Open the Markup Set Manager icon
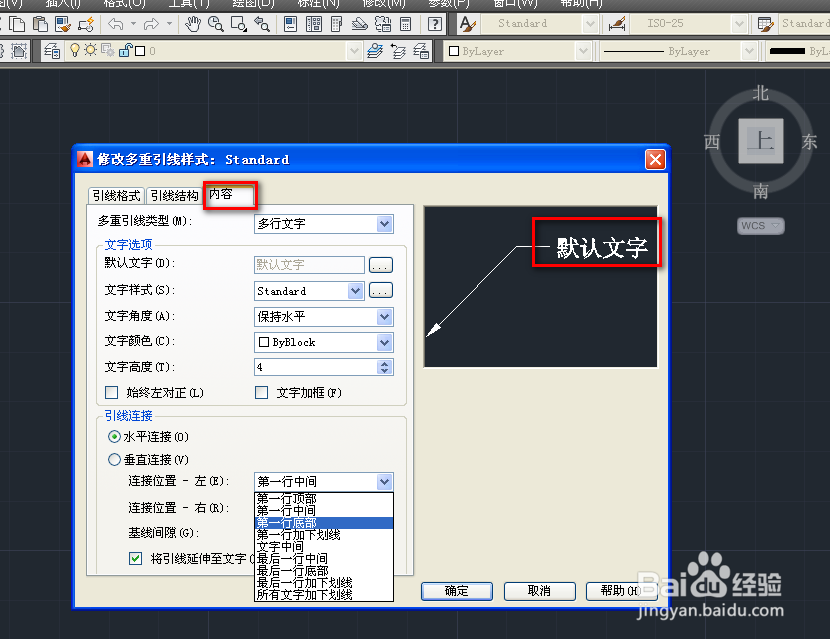The image size is (830, 639). coord(383,24)
